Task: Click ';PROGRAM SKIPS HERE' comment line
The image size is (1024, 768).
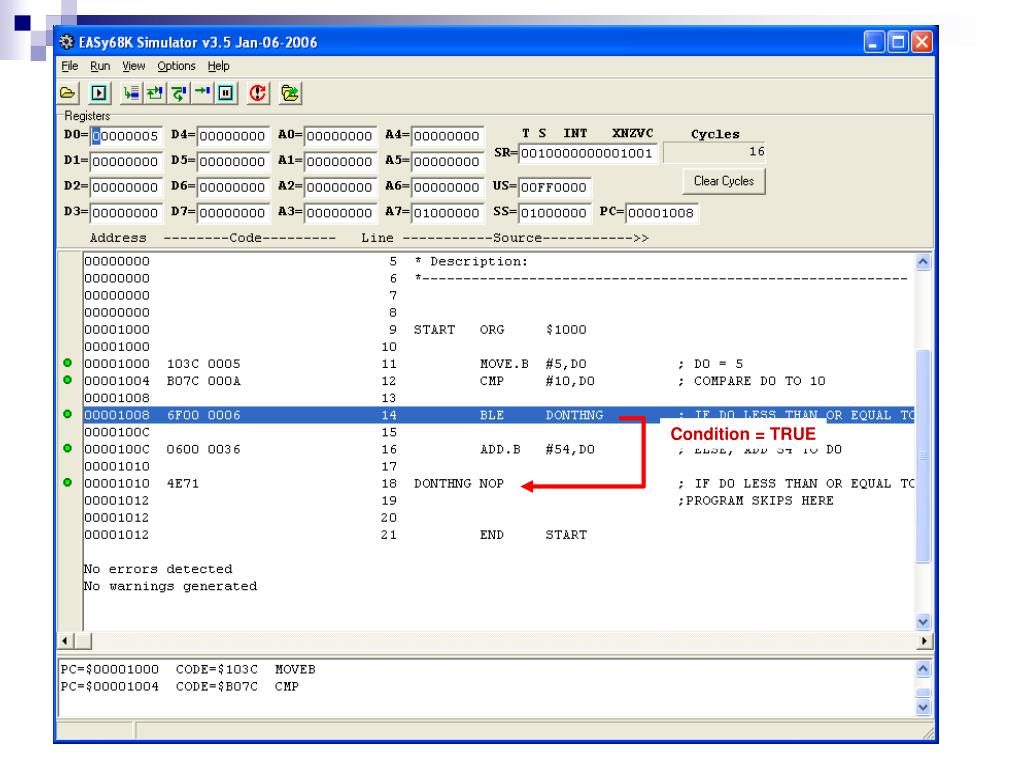Action: pos(756,501)
